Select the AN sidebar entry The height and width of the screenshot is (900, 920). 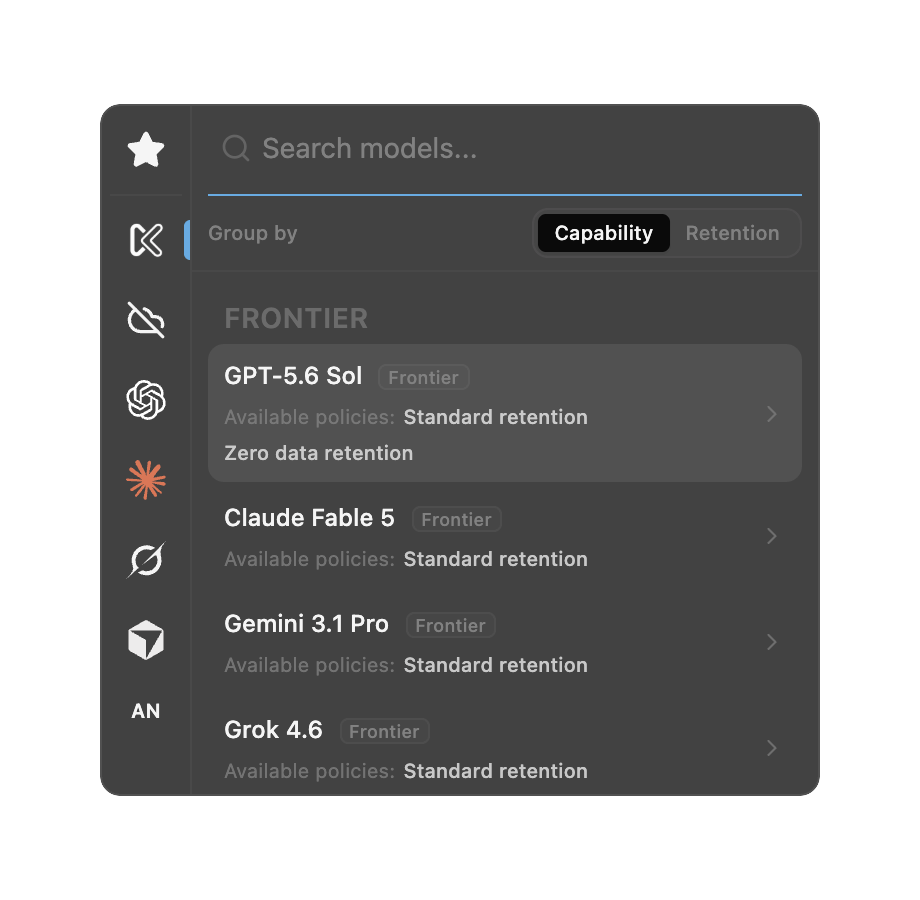coord(146,711)
